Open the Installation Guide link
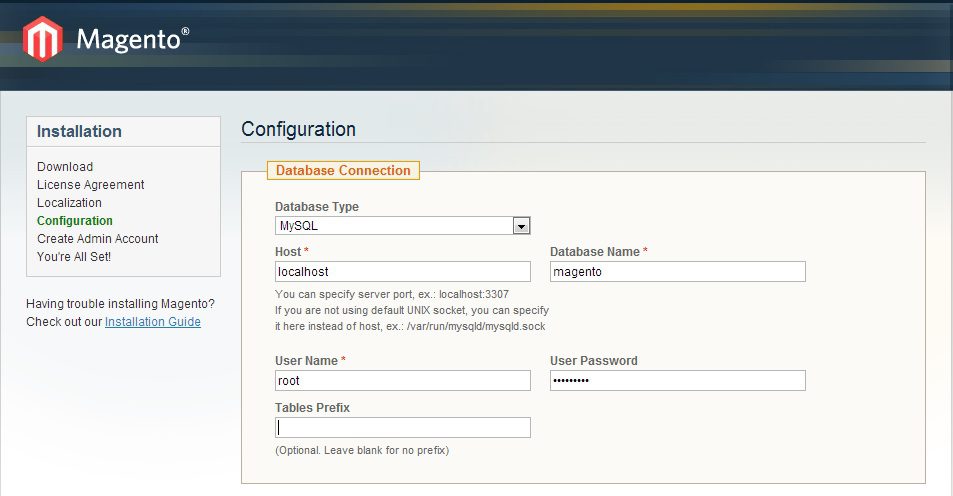The width and height of the screenshot is (953, 496). point(153,322)
